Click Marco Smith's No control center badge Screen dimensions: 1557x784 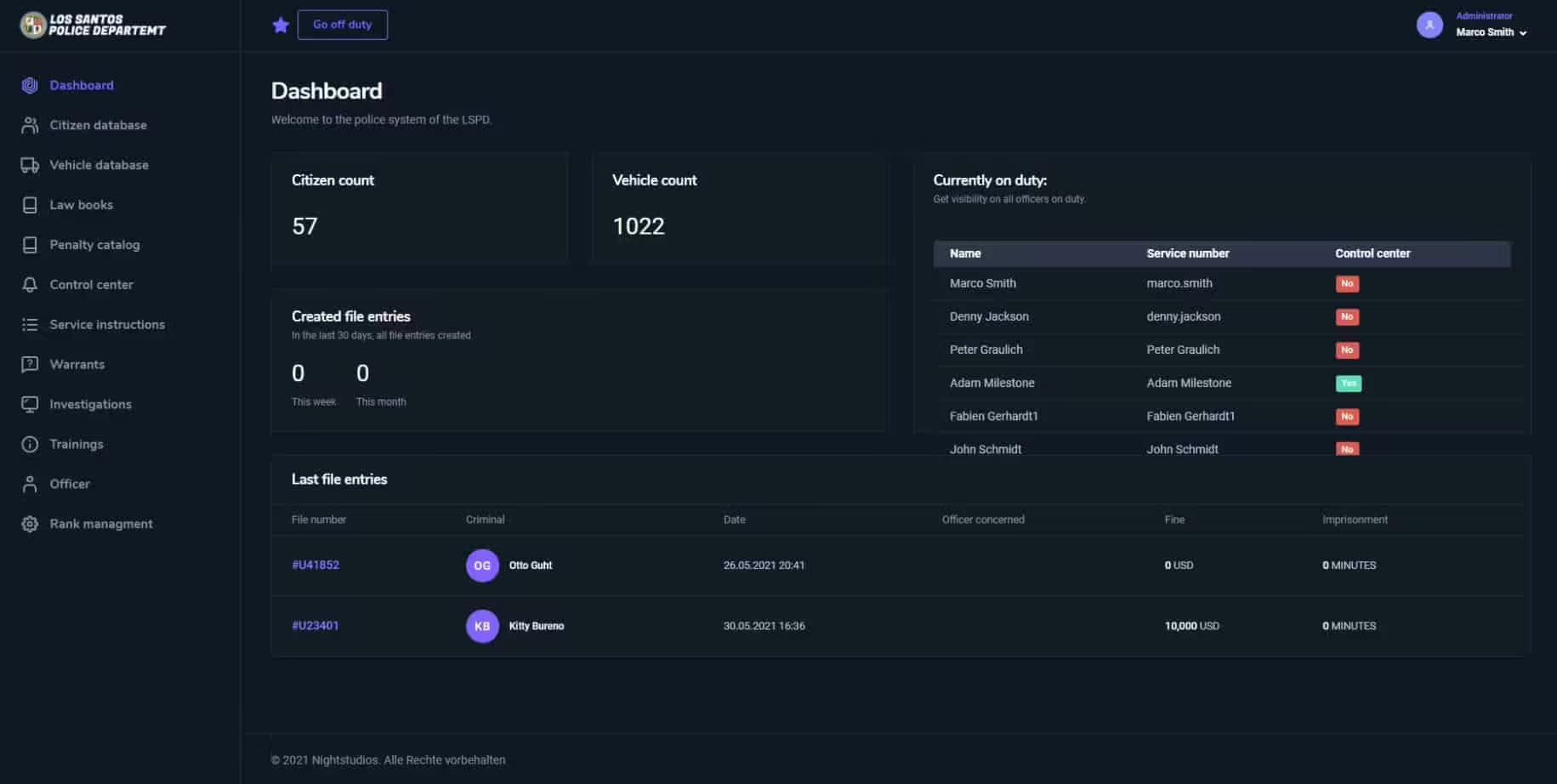[x=1347, y=284]
